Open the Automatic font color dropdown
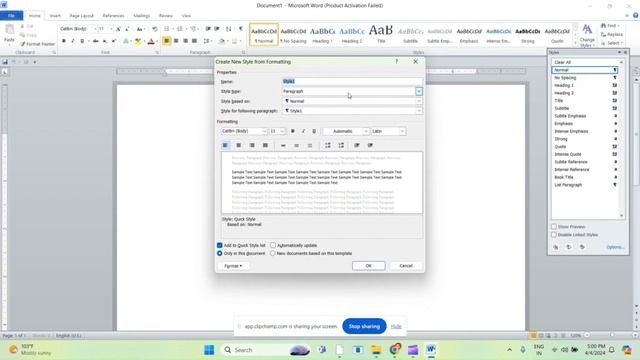This screenshot has height=360, width=640. coord(366,131)
